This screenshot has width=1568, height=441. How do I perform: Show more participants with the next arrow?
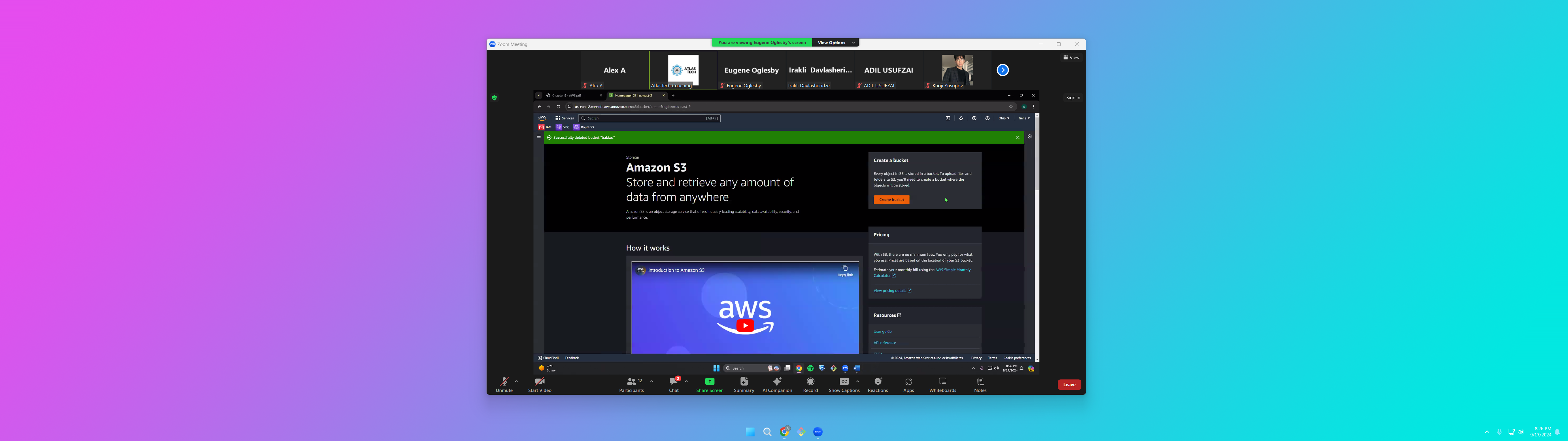click(1003, 70)
